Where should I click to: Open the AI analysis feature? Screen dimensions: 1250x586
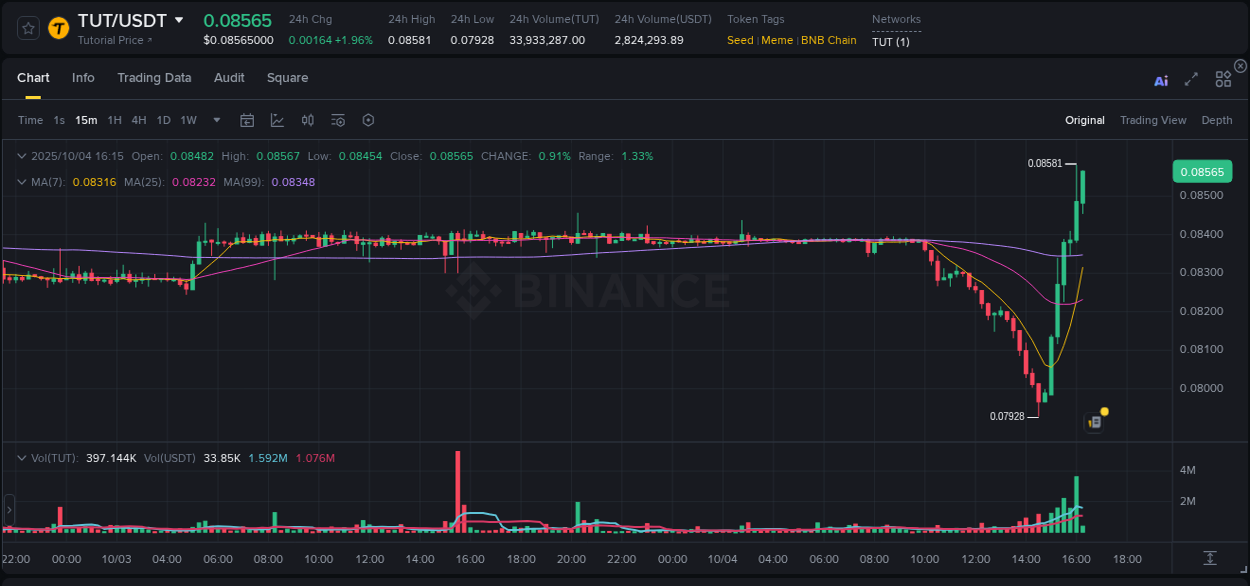(1161, 81)
